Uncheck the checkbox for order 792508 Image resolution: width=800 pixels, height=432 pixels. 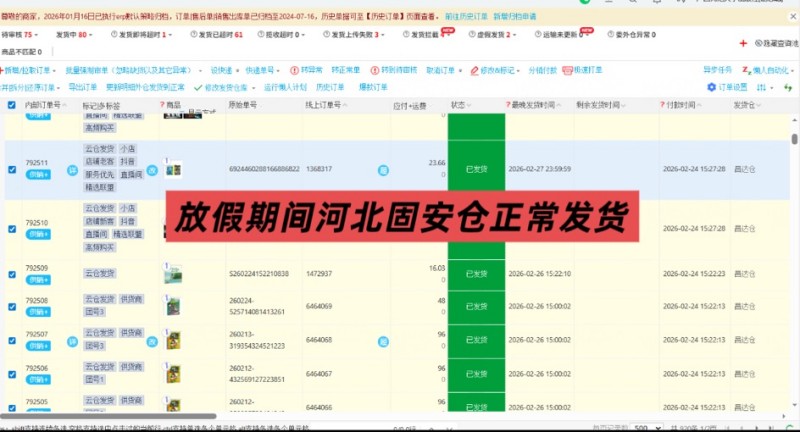coord(12,307)
